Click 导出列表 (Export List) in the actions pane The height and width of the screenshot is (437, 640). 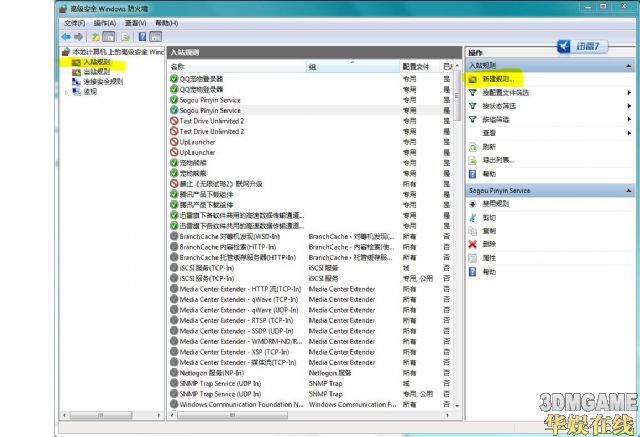pos(498,160)
